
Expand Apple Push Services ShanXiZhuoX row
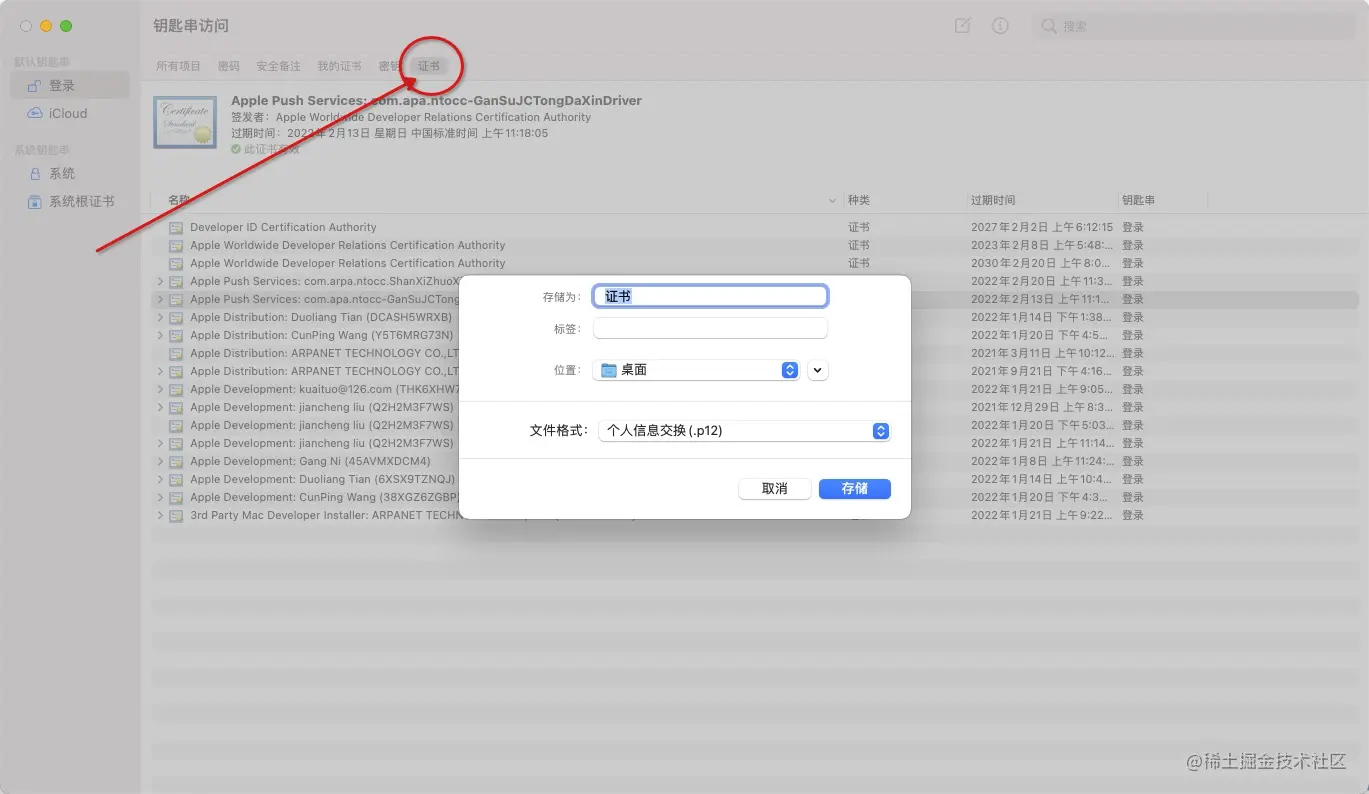160,281
